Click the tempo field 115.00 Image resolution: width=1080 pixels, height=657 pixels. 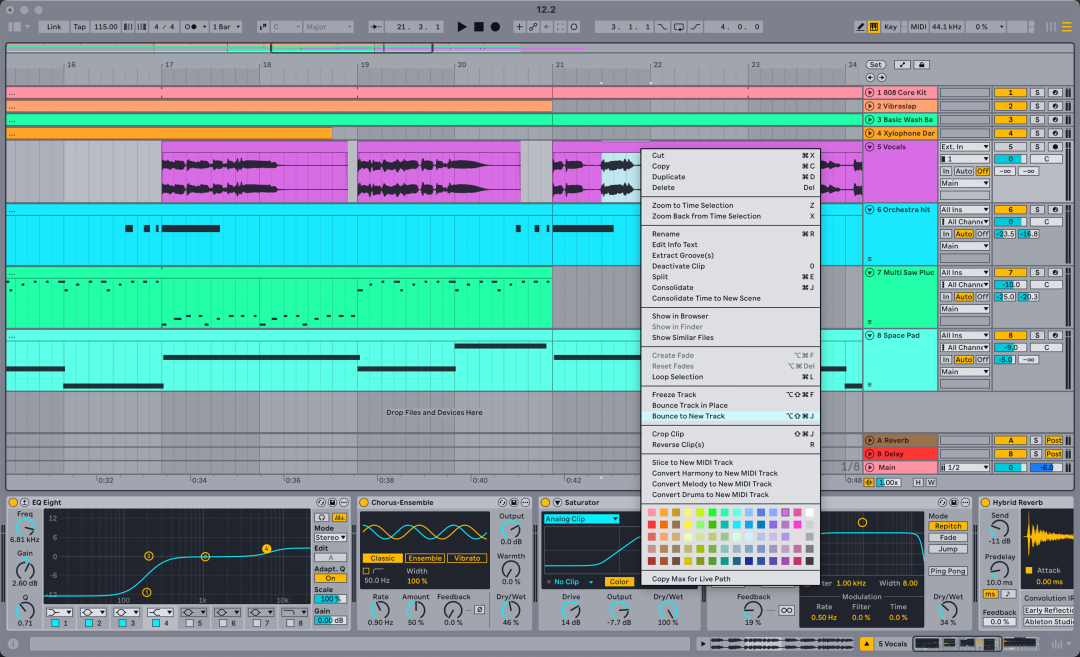pyautogui.click(x=105, y=27)
